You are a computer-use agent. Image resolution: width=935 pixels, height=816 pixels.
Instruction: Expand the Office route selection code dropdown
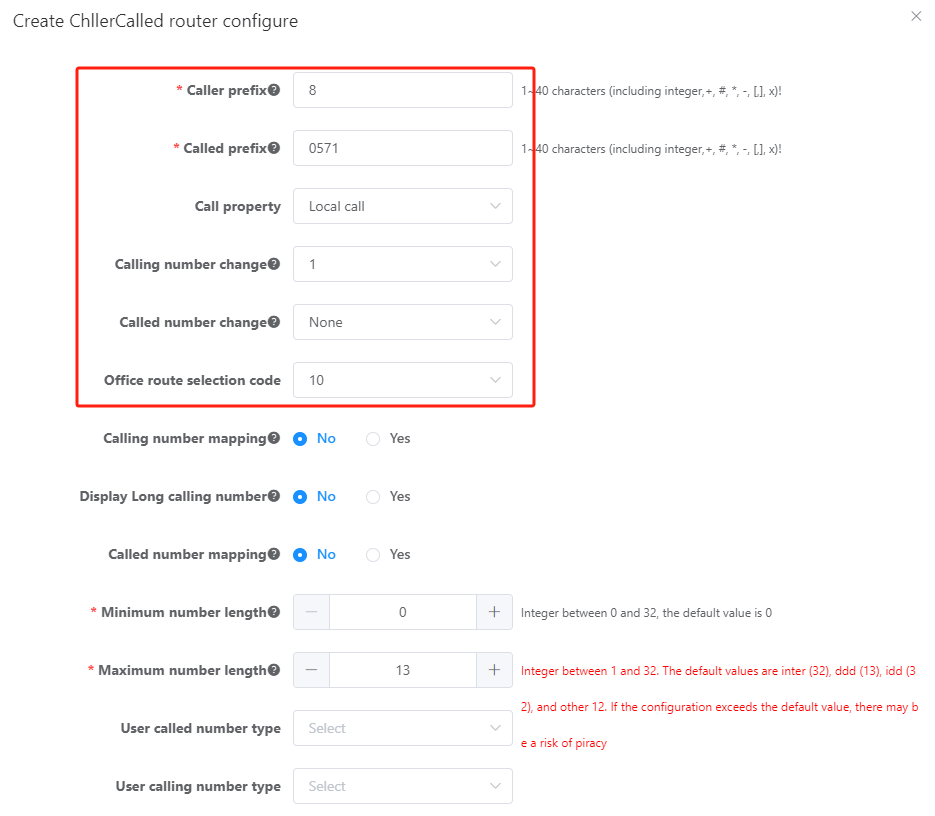(x=403, y=380)
